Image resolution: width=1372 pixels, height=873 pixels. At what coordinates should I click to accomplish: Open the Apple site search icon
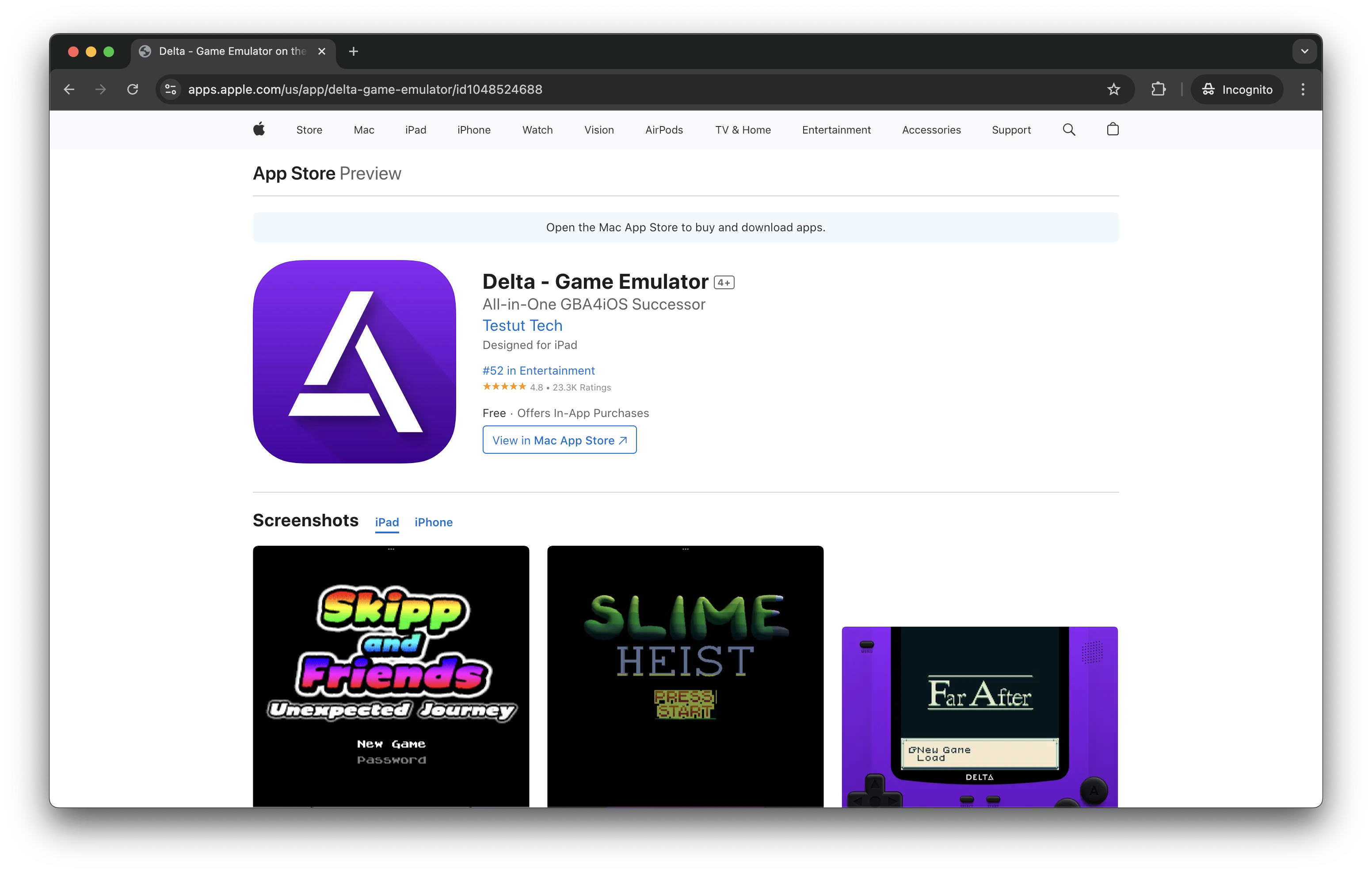point(1069,130)
